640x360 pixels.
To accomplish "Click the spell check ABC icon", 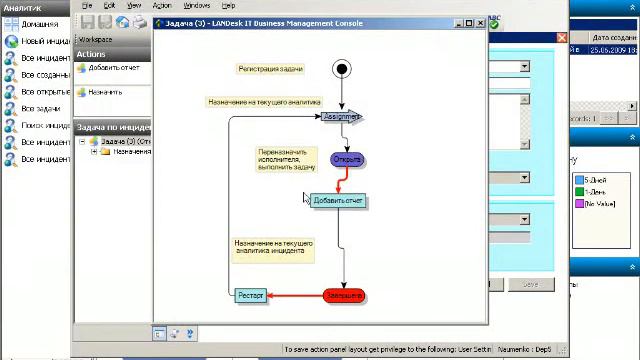I will point(494,22).
